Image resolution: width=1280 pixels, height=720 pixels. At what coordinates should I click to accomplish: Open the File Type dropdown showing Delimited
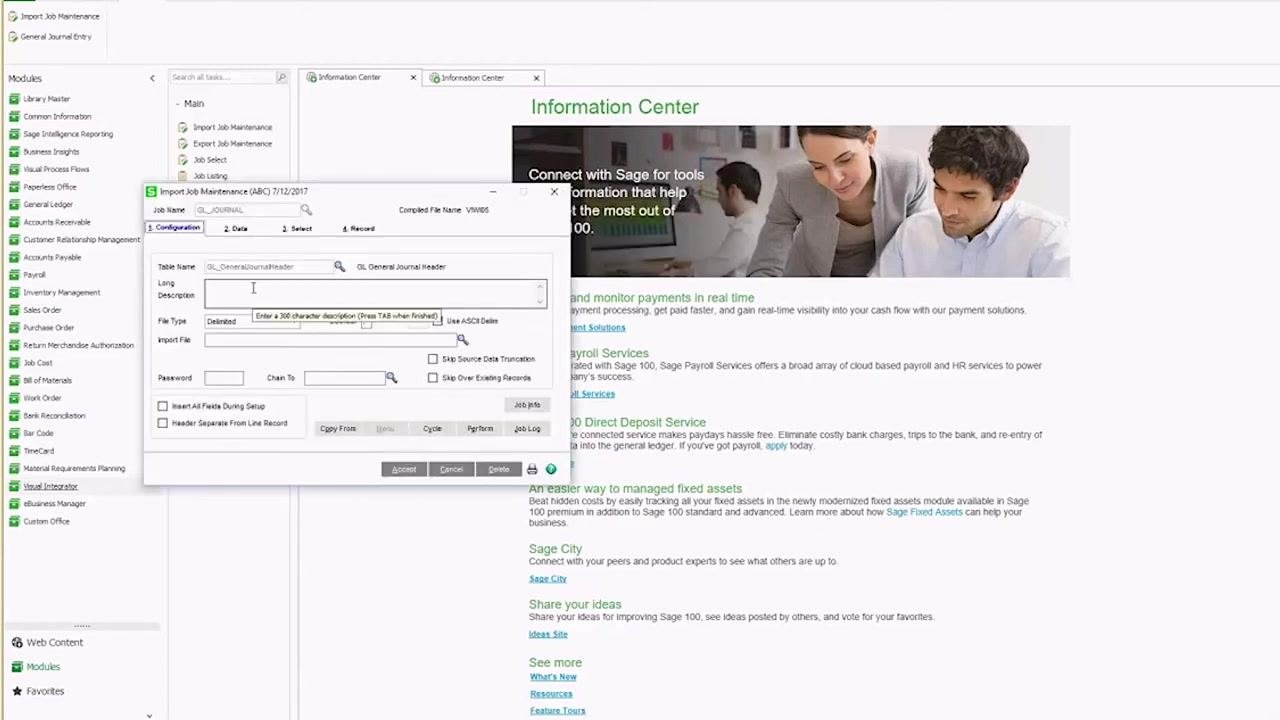point(251,321)
